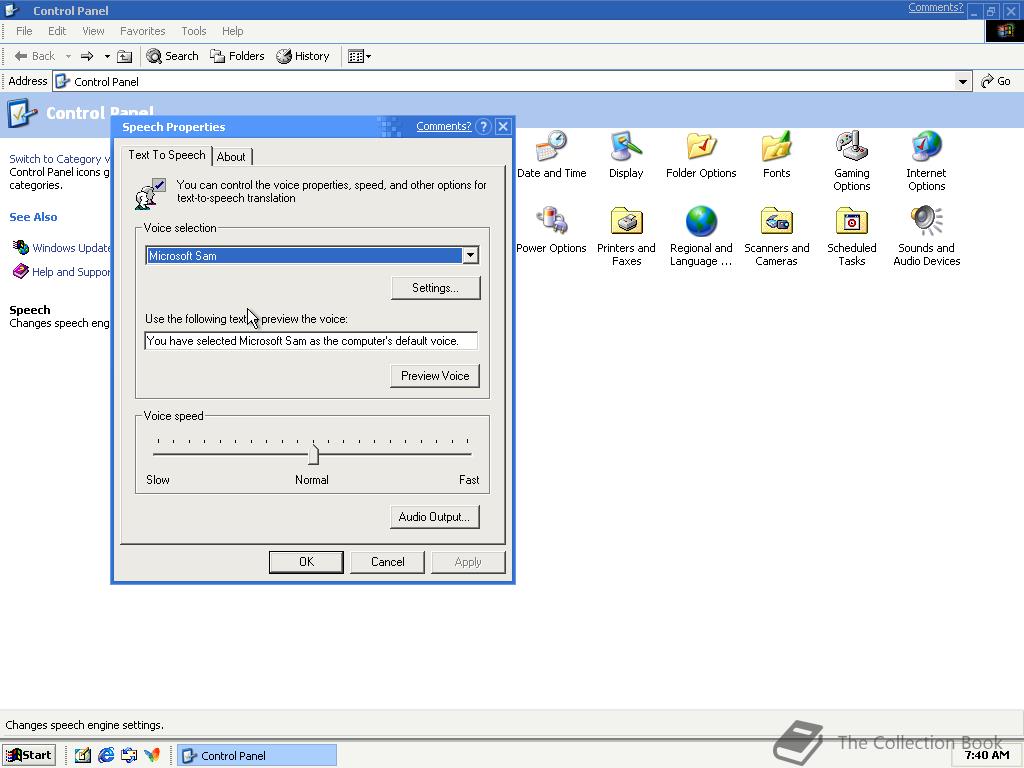This screenshot has height=768, width=1024.
Task: Open the File menu
Action: pos(24,31)
